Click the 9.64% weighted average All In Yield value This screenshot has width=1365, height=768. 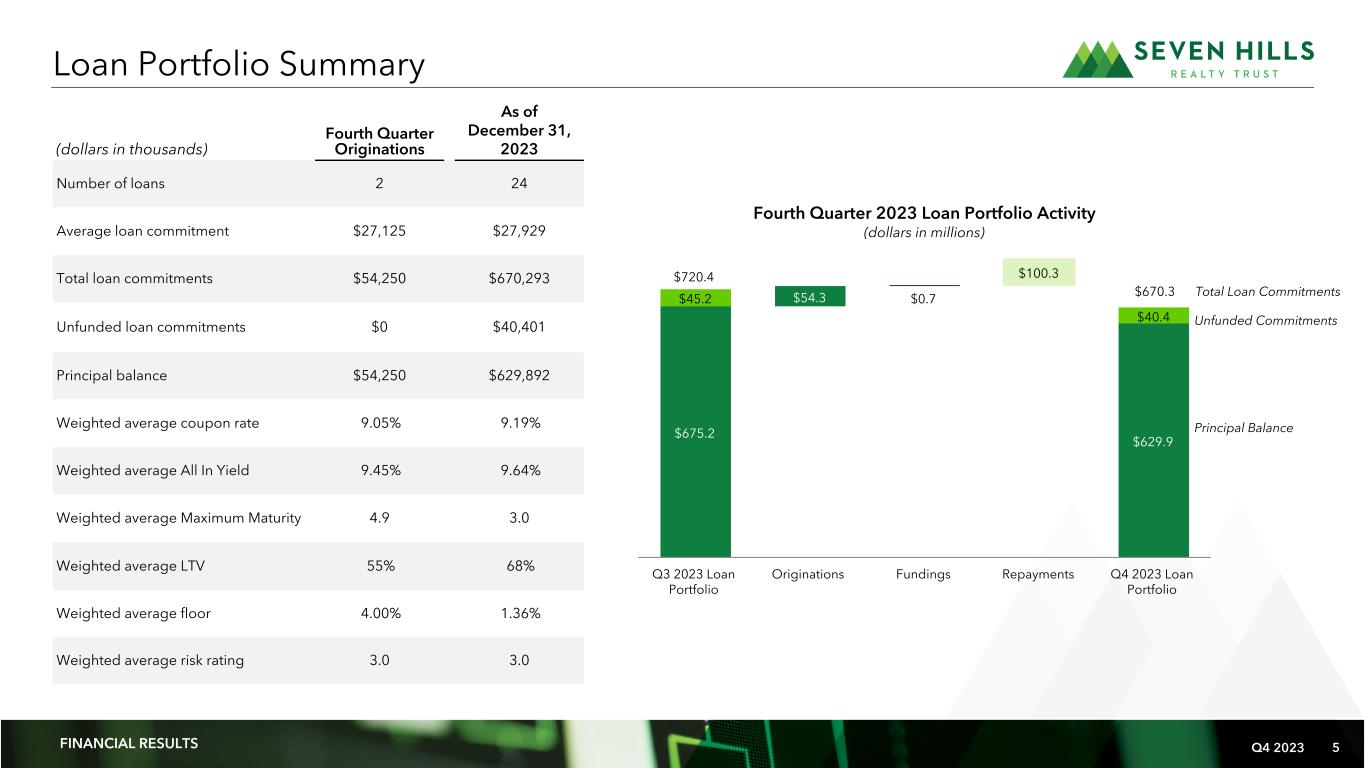[x=518, y=470]
